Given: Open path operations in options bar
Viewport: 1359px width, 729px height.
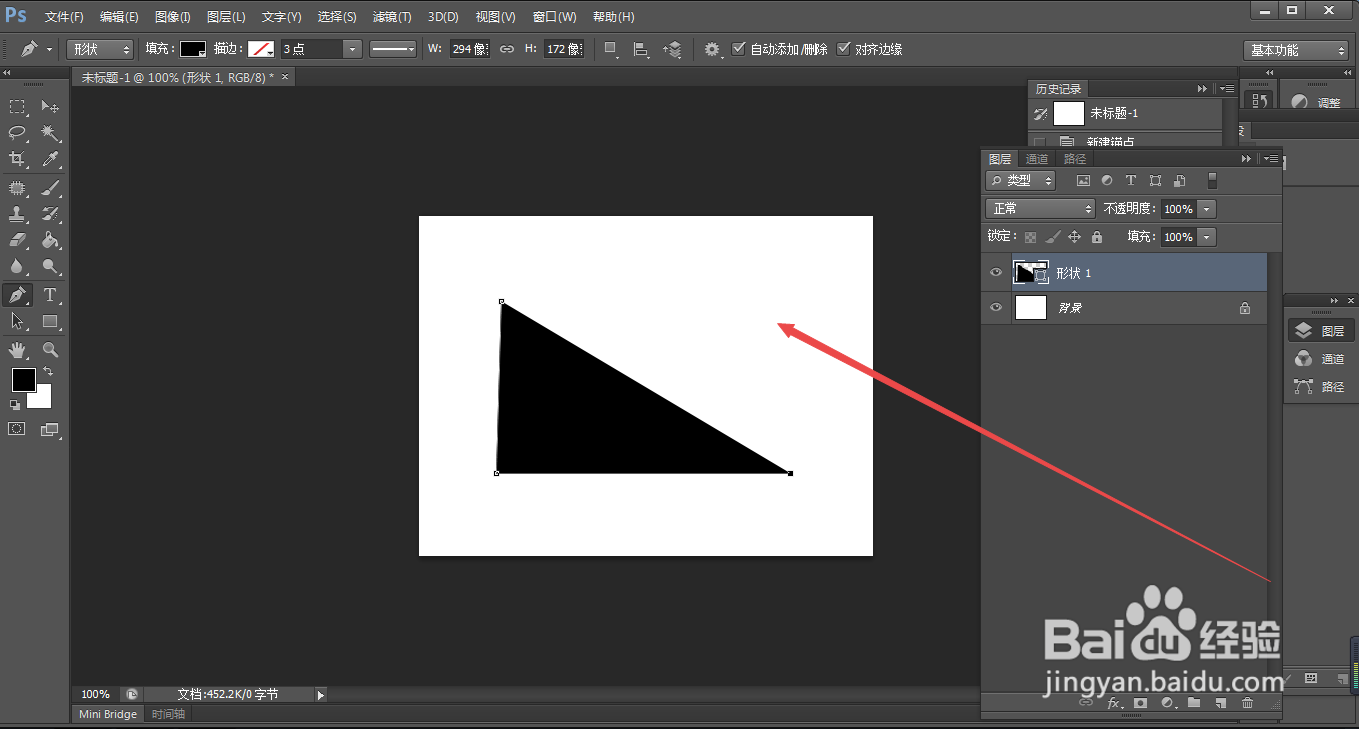Looking at the screenshot, I should [611, 49].
